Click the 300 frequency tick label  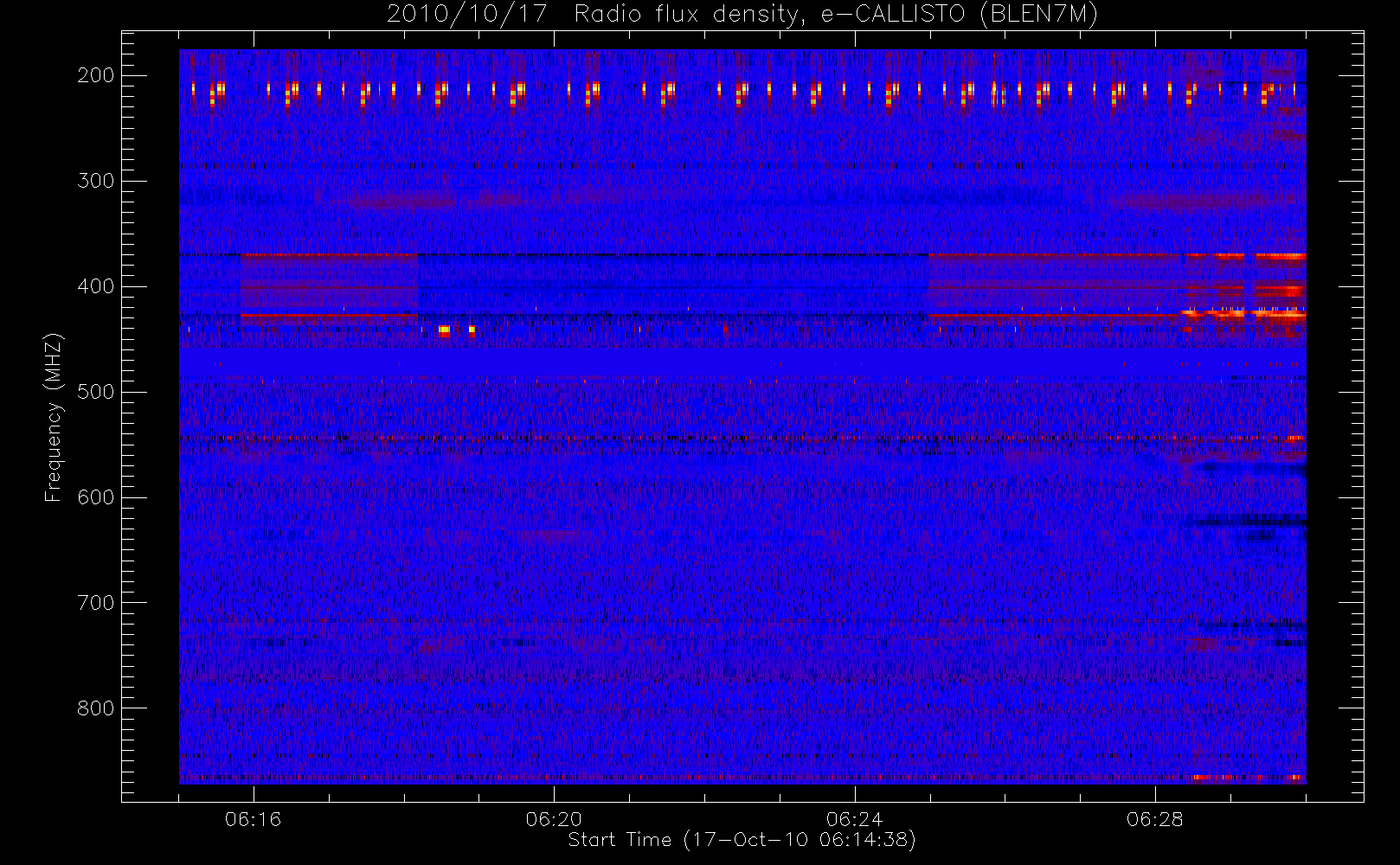[96, 181]
